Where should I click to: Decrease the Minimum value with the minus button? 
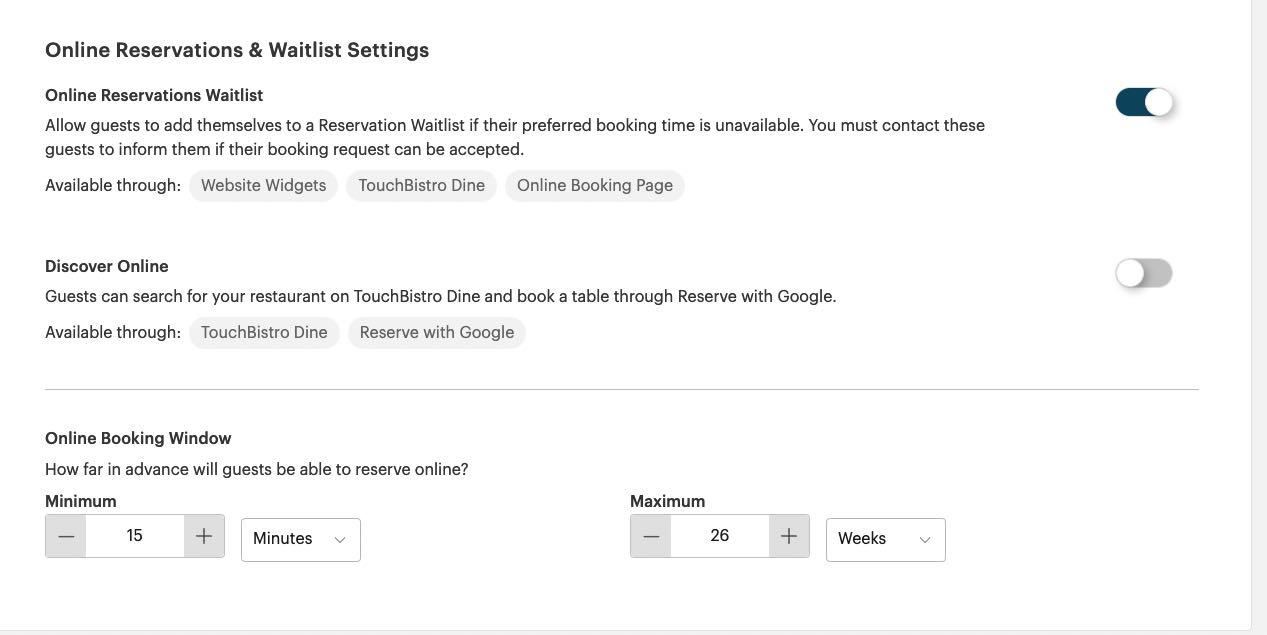pos(66,536)
